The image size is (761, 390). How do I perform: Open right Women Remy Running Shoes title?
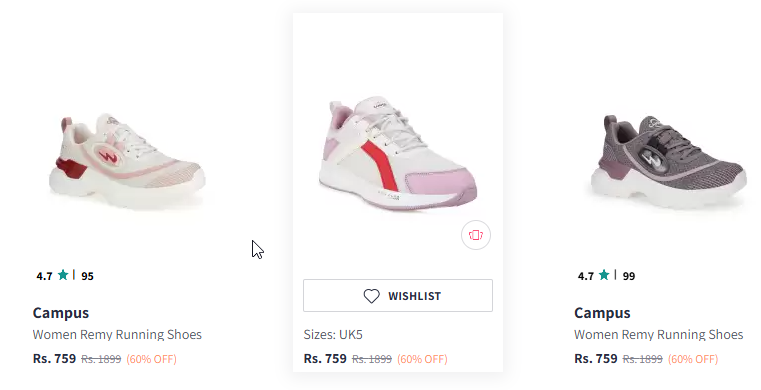pos(659,335)
